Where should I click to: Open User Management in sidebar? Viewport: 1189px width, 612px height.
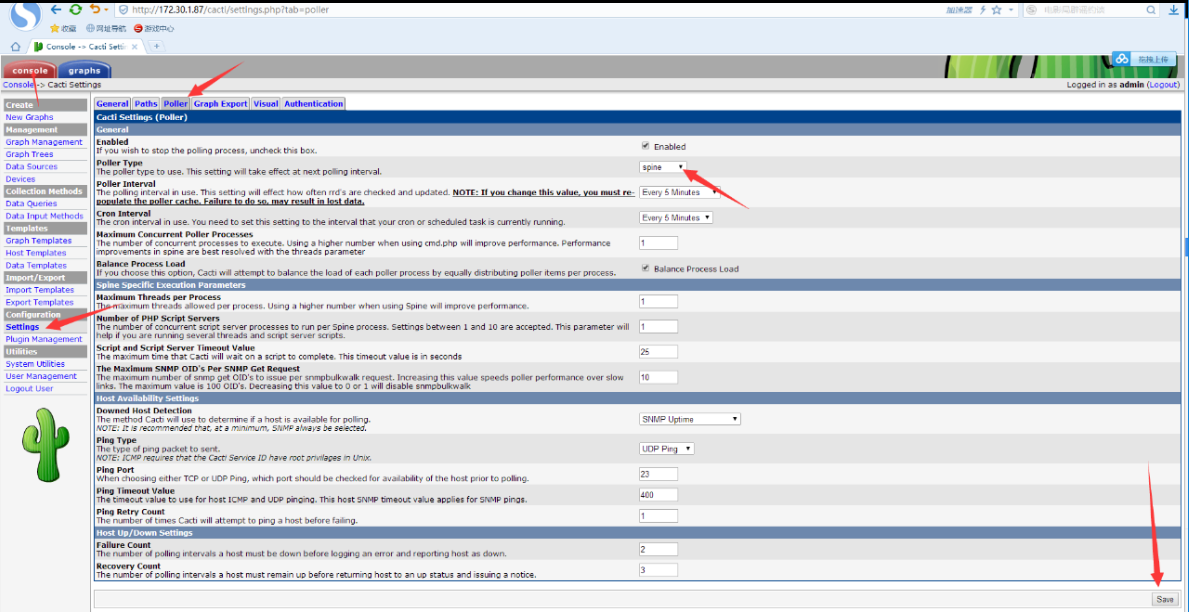click(x=41, y=376)
